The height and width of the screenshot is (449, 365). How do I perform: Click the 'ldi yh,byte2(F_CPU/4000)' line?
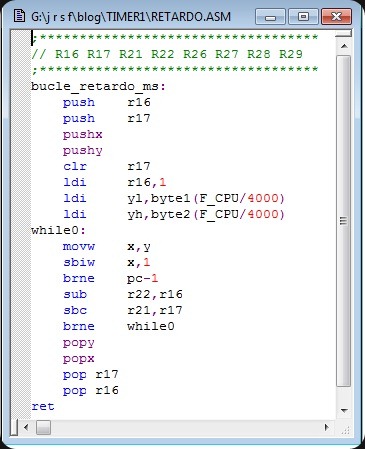174,214
